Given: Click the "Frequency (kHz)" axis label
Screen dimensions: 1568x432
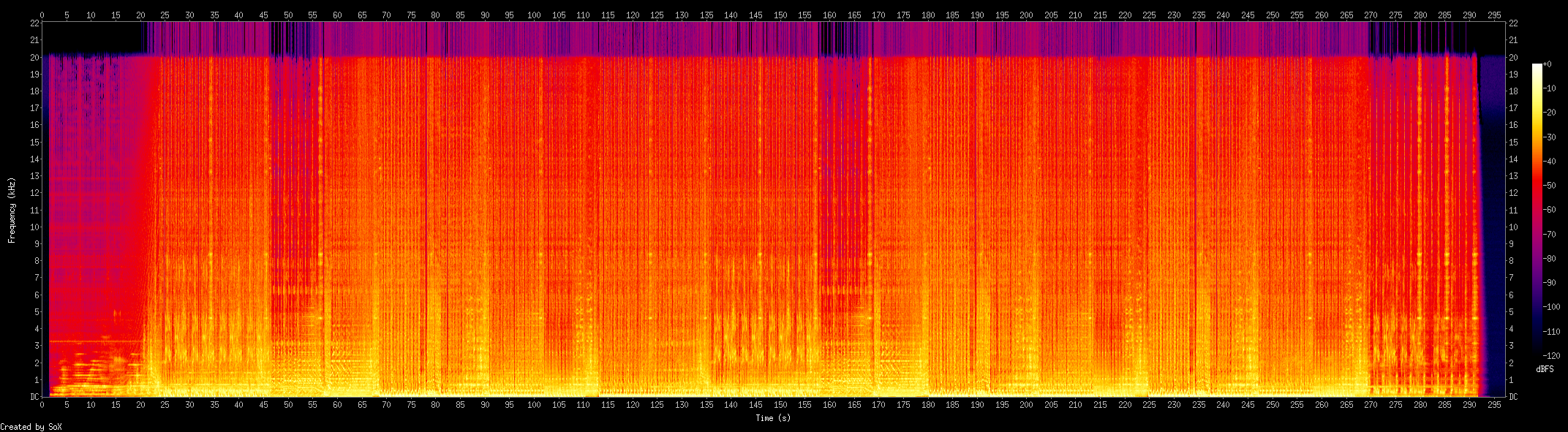Looking at the screenshot, I should pos(12,210).
